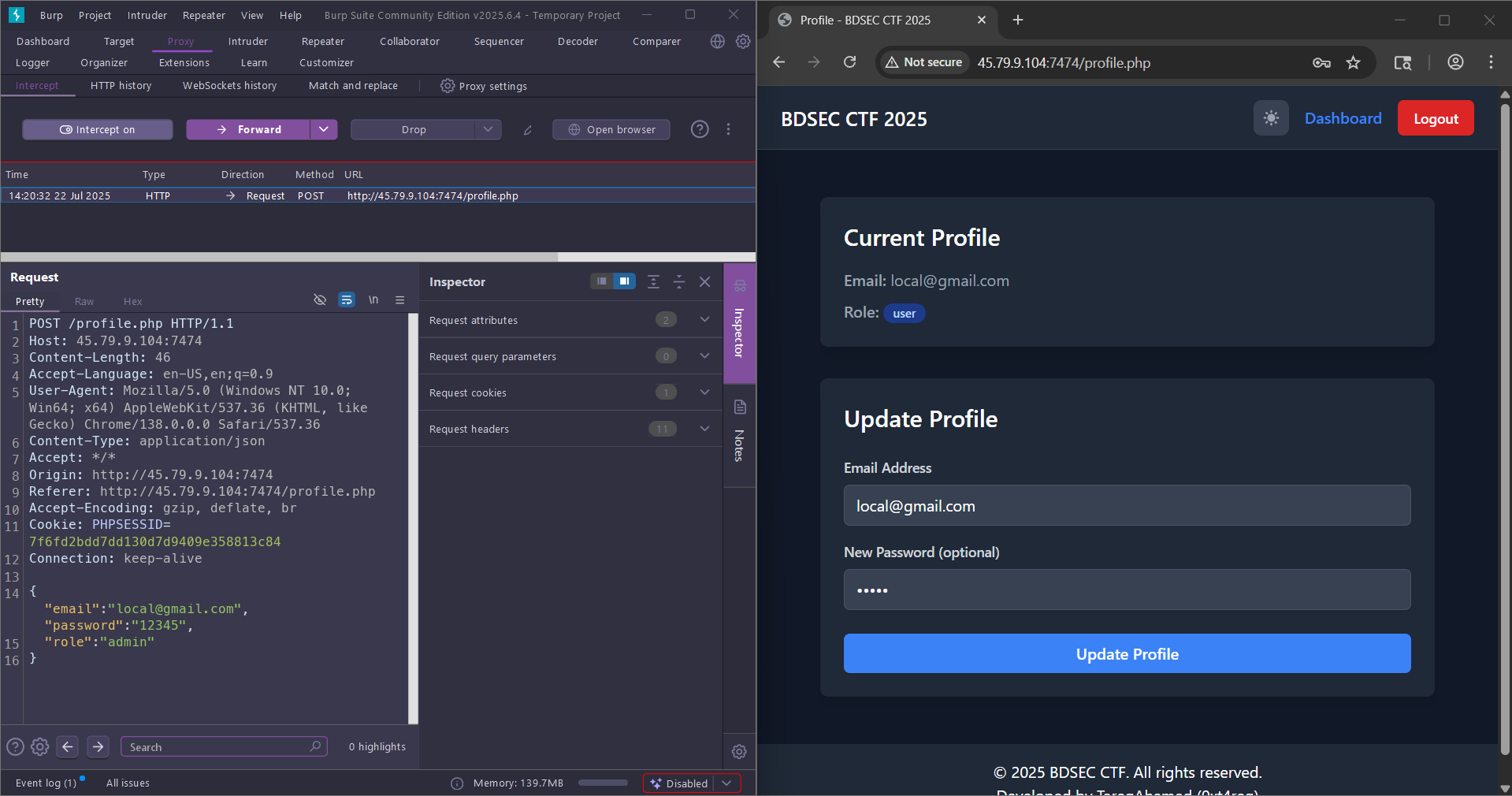Expand Request headers section
This screenshot has width=1512, height=796.
pos(704,428)
